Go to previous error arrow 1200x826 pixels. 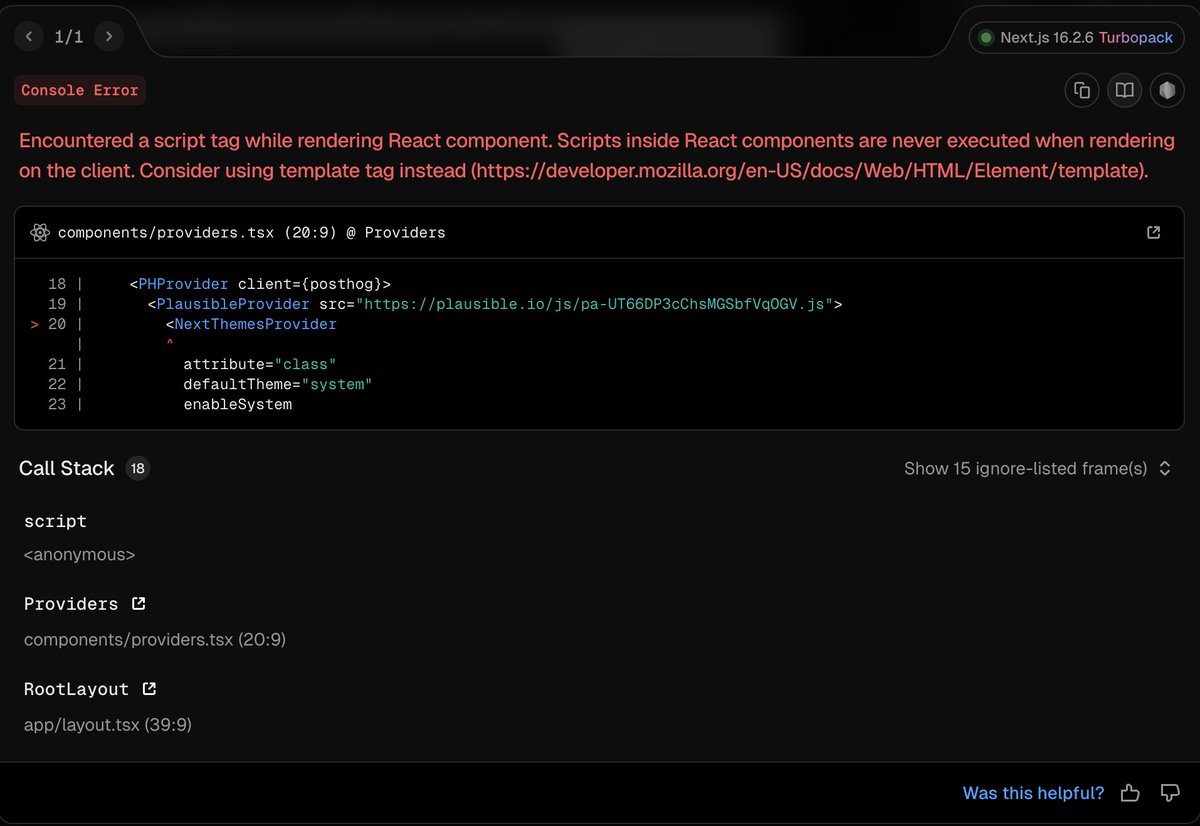(x=29, y=37)
